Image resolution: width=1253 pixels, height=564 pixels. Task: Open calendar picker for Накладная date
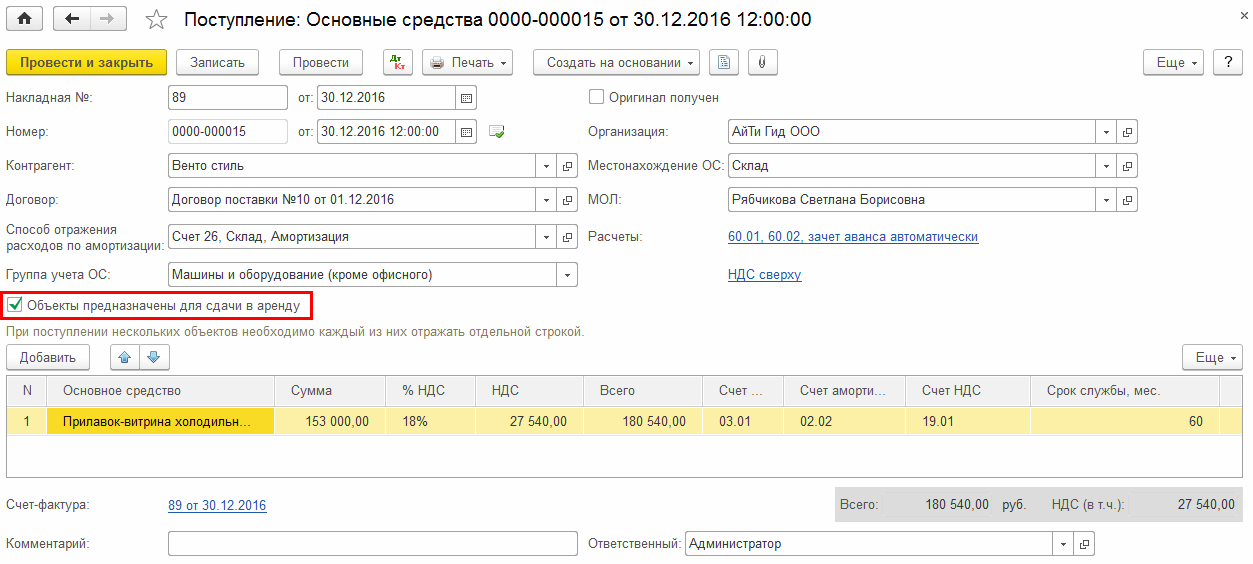[x=466, y=98]
